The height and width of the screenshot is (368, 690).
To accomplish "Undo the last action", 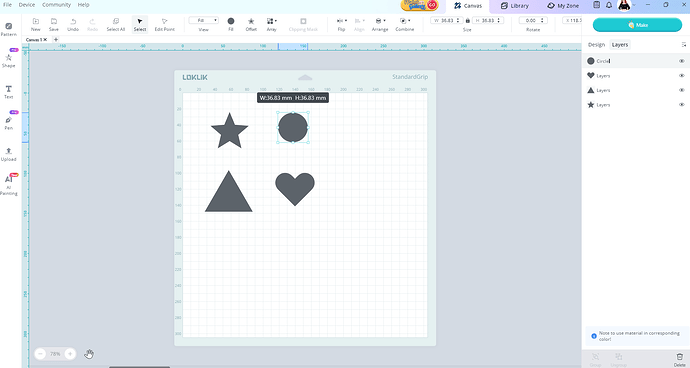I will (73, 24).
